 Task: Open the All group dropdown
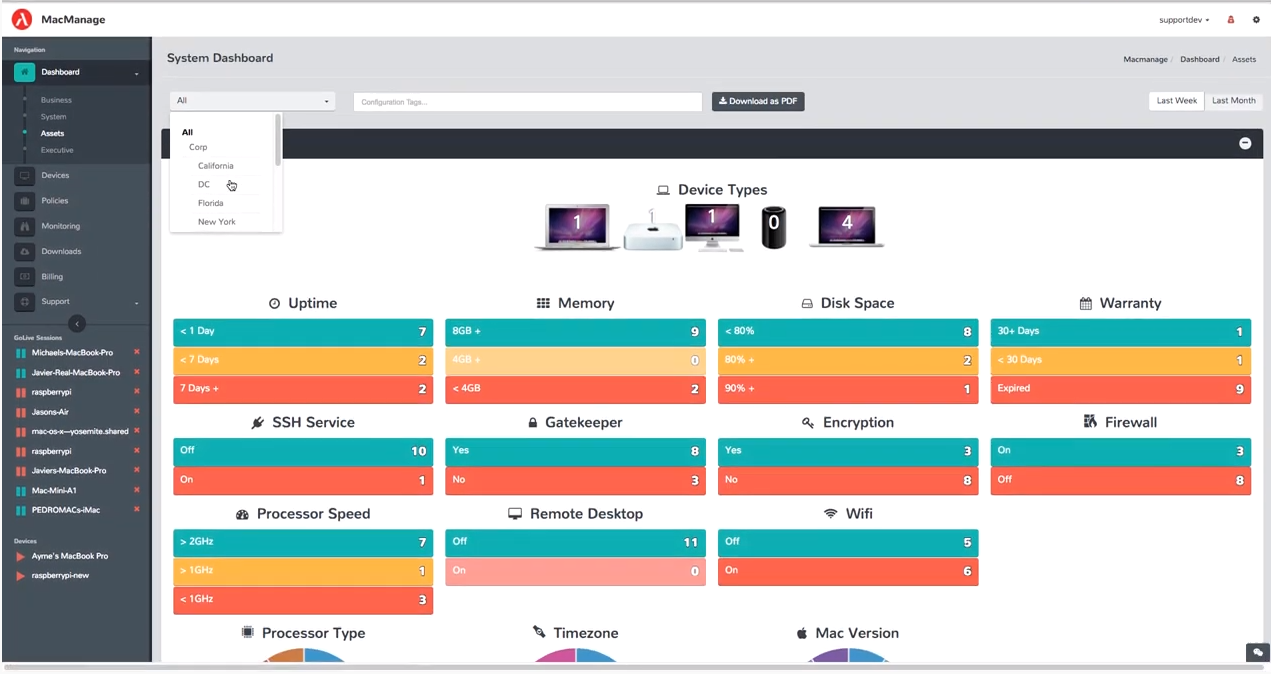pos(252,101)
